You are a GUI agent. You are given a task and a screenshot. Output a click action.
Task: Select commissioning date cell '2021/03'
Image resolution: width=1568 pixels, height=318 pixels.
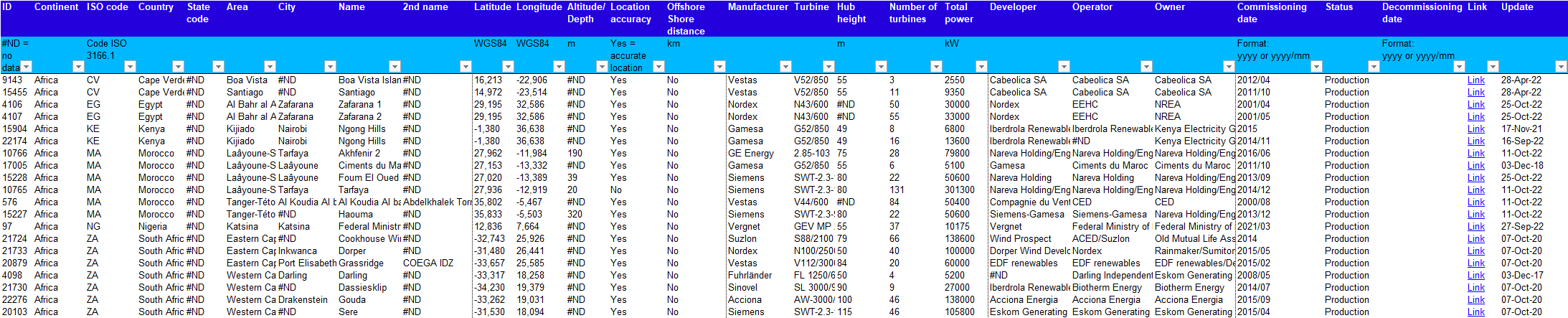pyautogui.click(x=1279, y=226)
